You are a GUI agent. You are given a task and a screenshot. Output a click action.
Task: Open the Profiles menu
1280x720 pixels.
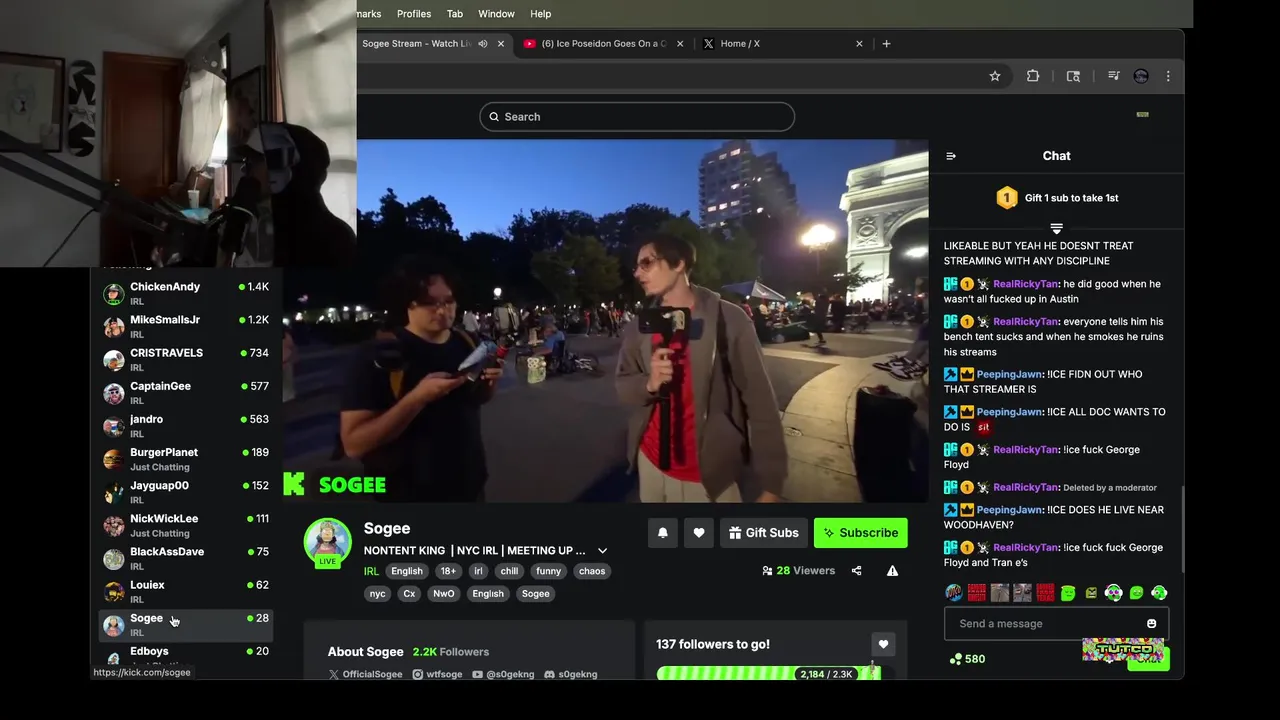click(x=414, y=14)
